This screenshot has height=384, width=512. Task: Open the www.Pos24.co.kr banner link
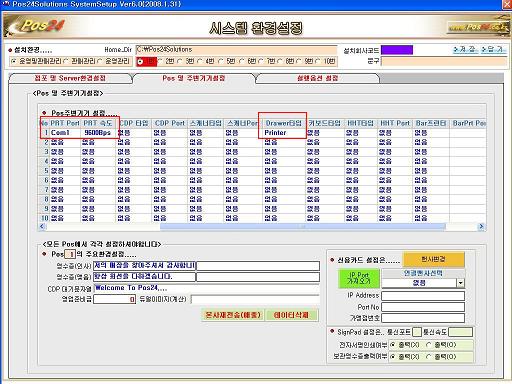tap(479, 27)
